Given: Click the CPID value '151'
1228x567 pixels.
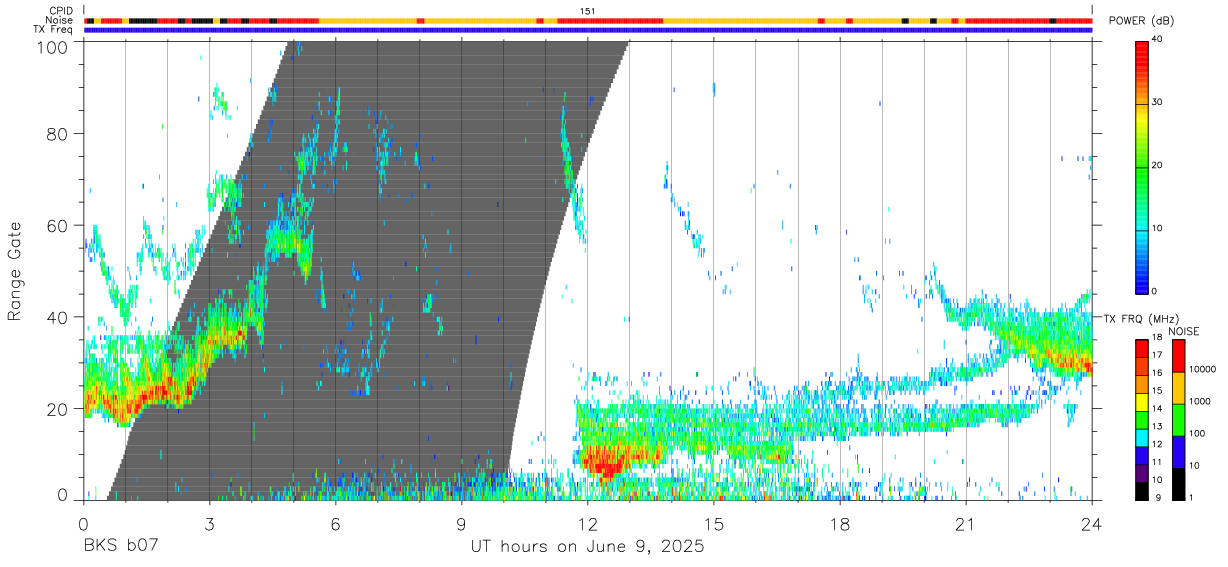Looking at the screenshot, I should tap(588, 11).
